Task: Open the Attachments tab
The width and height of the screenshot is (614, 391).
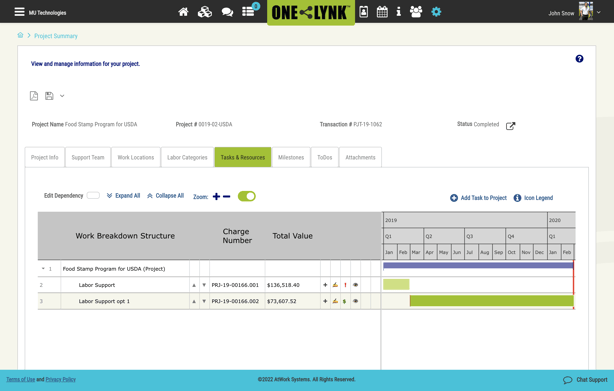Action: [360, 157]
